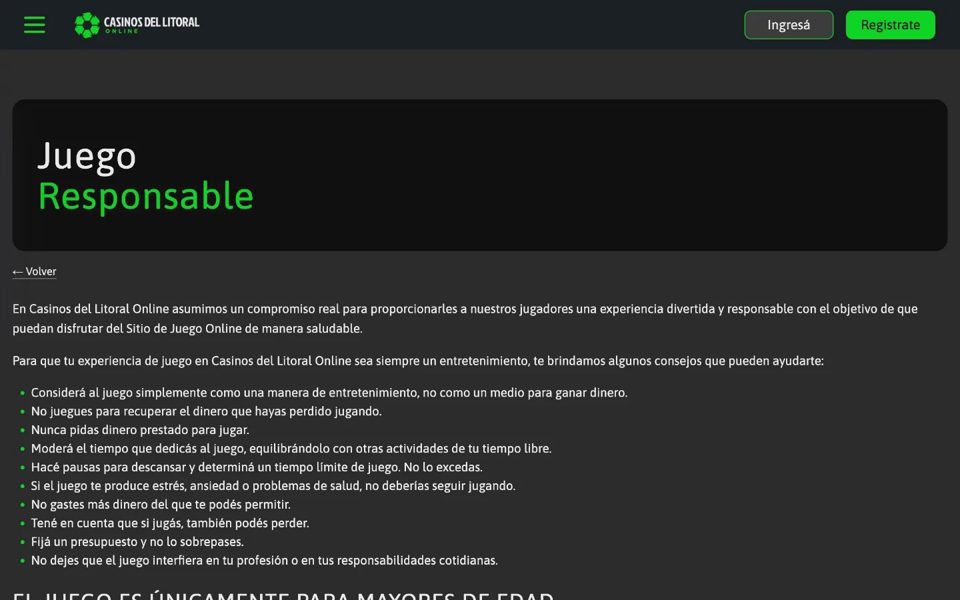Click the paragraph starting Para que tu experiencia
The image size is (960, 600).
(x=418, y=361)
